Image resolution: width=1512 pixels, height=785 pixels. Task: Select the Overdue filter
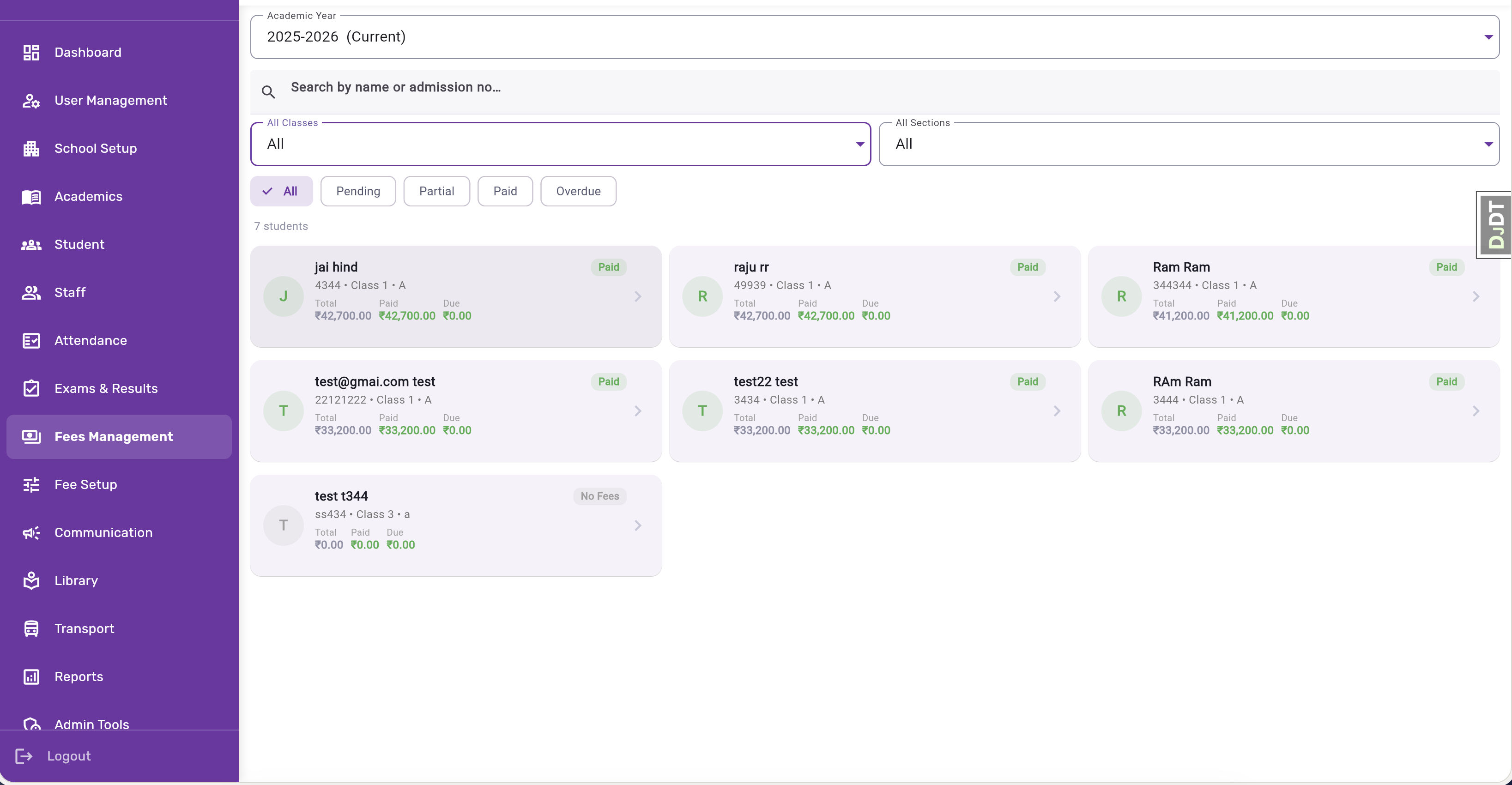click(578, 191)
